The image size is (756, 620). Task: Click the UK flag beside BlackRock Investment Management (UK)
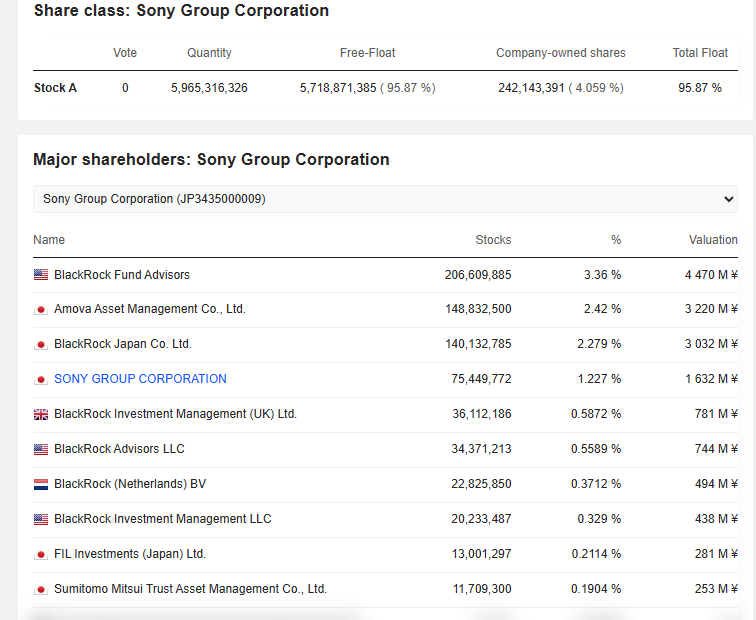coord(41,414)
